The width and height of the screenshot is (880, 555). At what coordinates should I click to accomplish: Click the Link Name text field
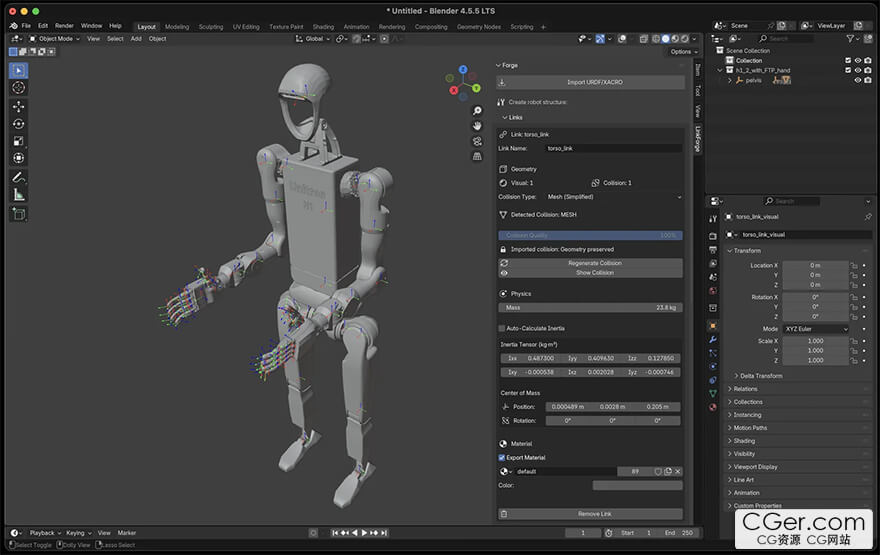613,148
